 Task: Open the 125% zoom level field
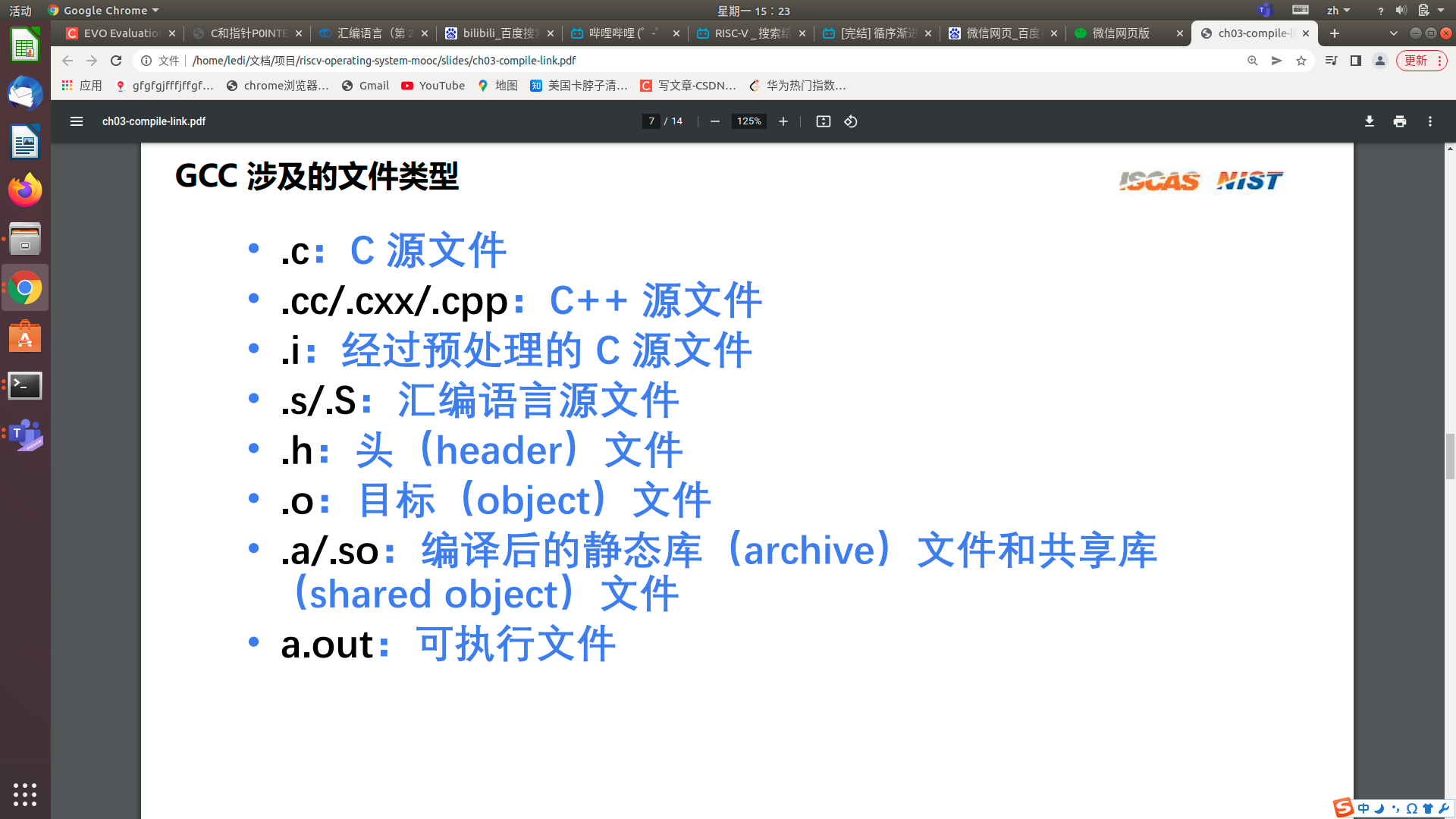[x=749, y=121]
